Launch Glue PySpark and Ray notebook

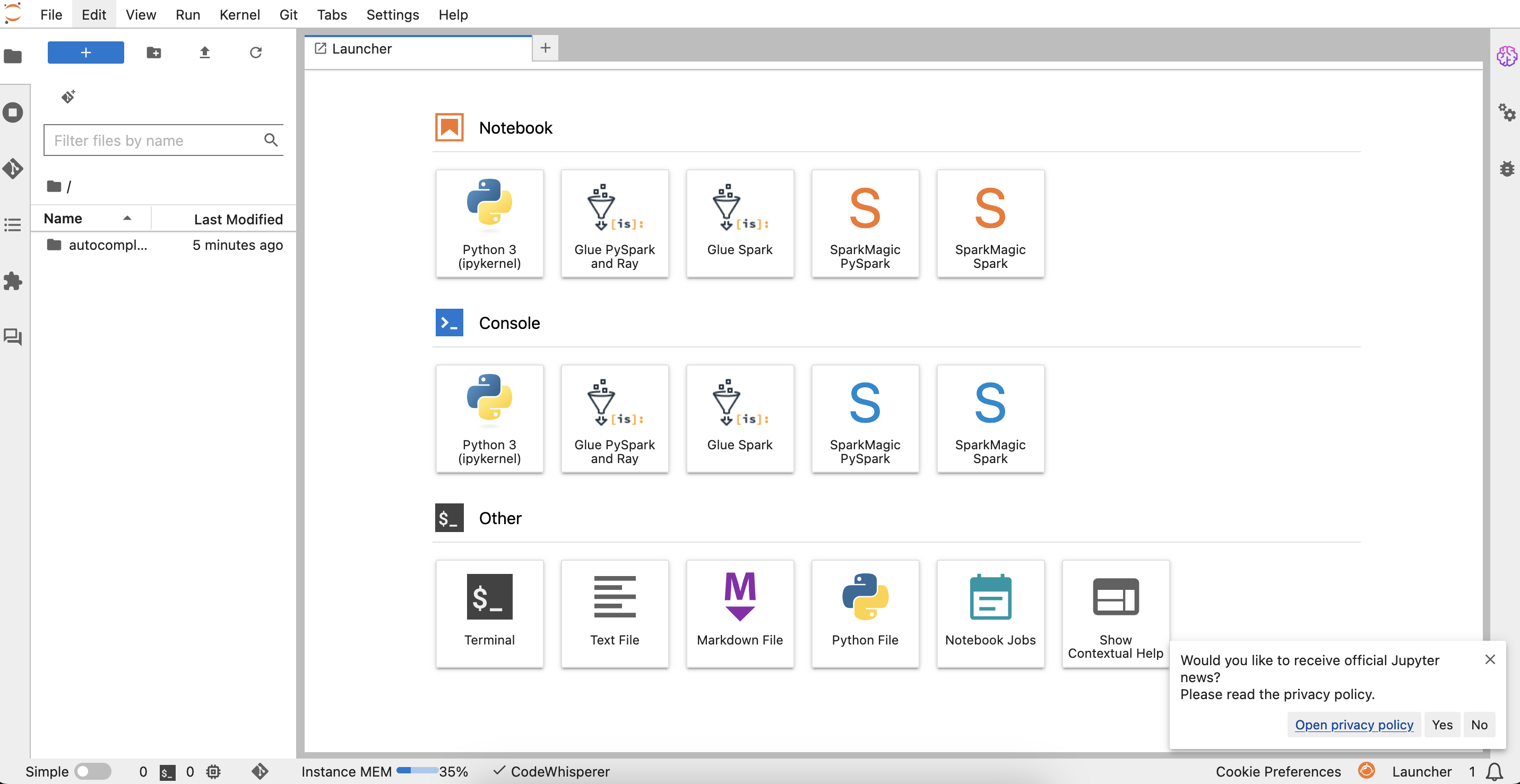[614, 223]
